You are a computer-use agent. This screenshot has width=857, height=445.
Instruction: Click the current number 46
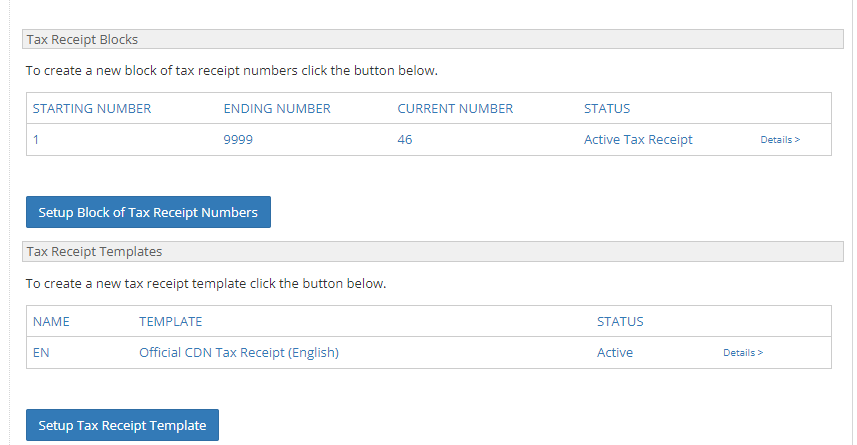[404, 139]
